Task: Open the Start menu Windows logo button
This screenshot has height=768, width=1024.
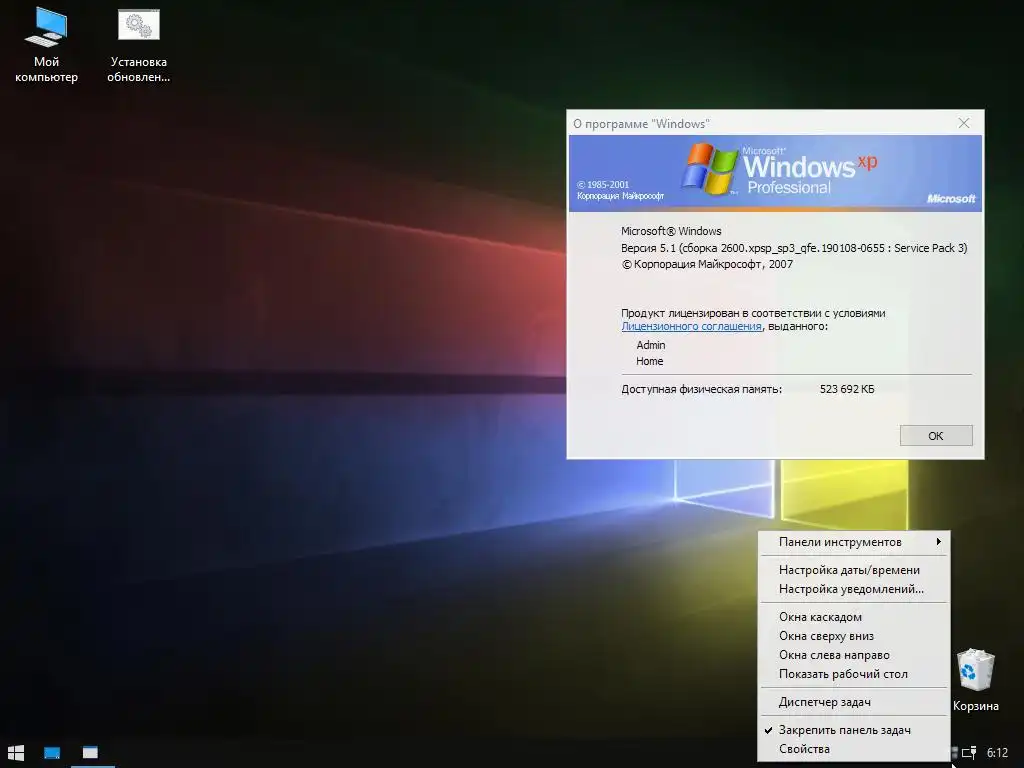Action: [16, 752]
